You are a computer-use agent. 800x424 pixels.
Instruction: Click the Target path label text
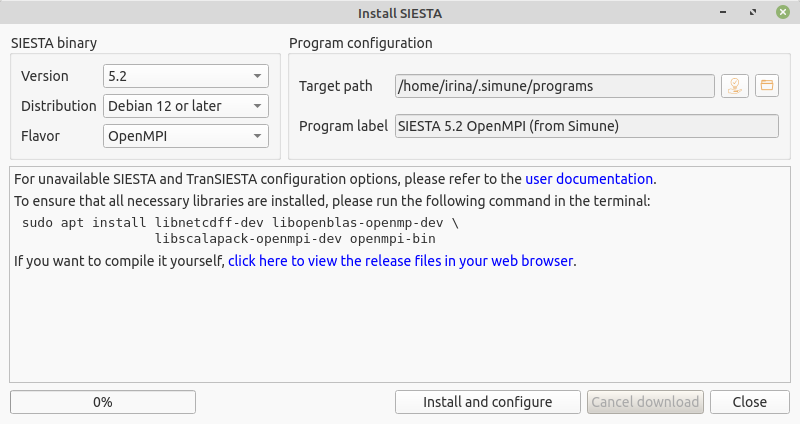(335, 86)
